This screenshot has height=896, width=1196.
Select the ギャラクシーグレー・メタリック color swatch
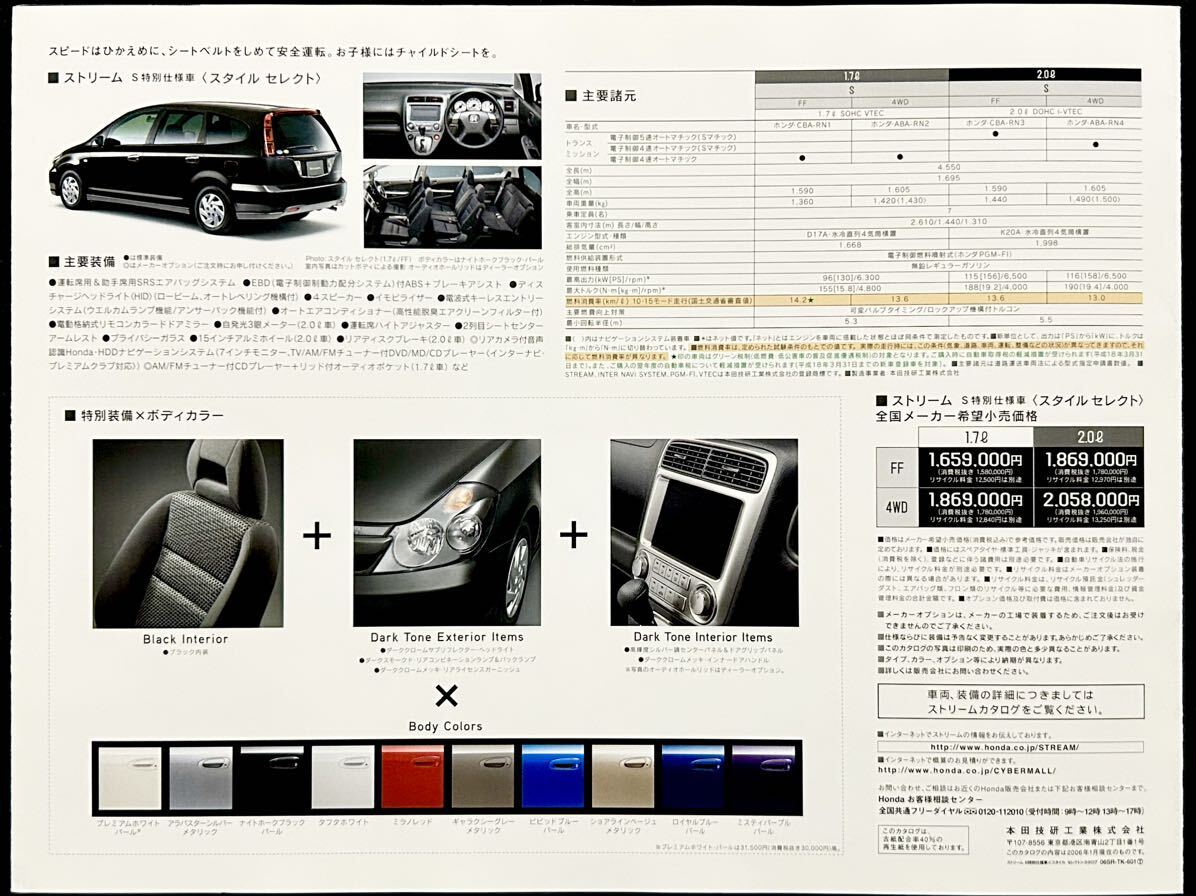tap(483, 778)
